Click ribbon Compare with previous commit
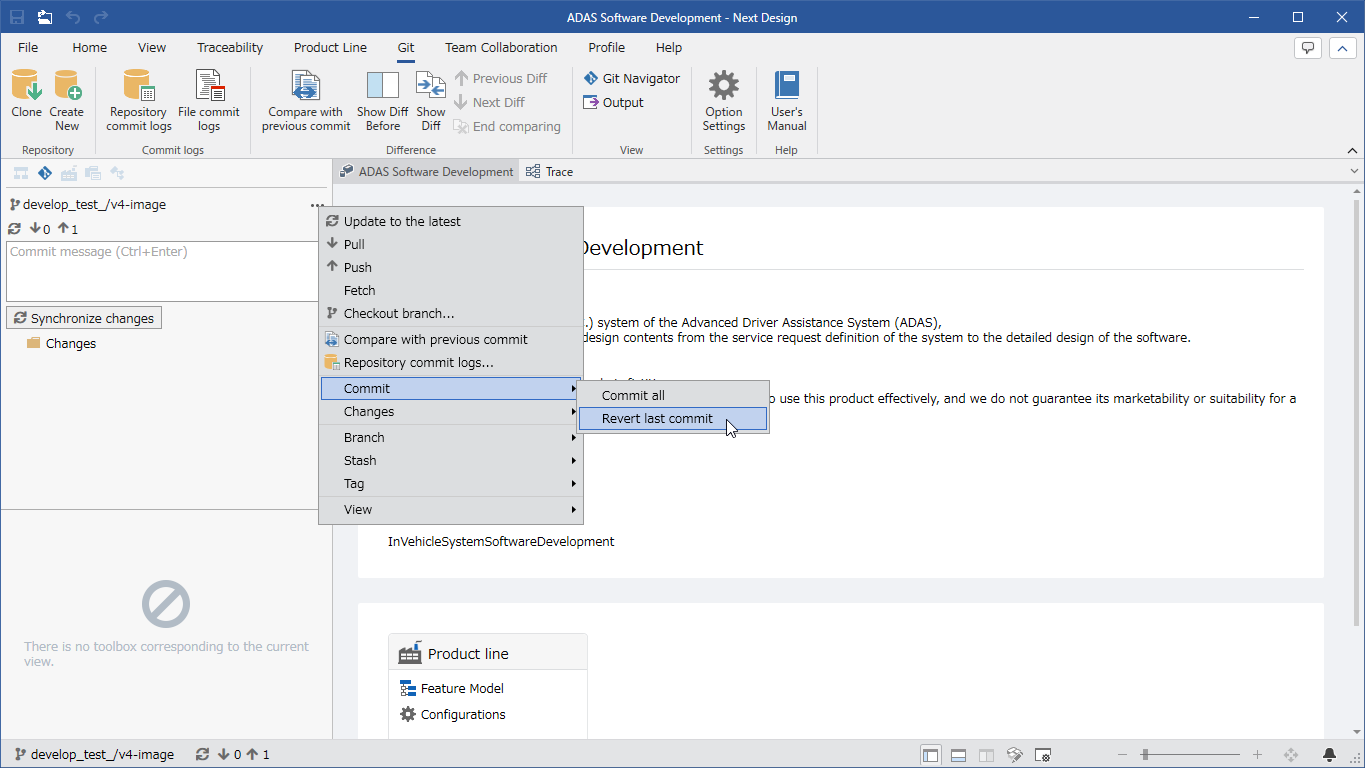Viewport: 1365px width, 768px height. 306,100
